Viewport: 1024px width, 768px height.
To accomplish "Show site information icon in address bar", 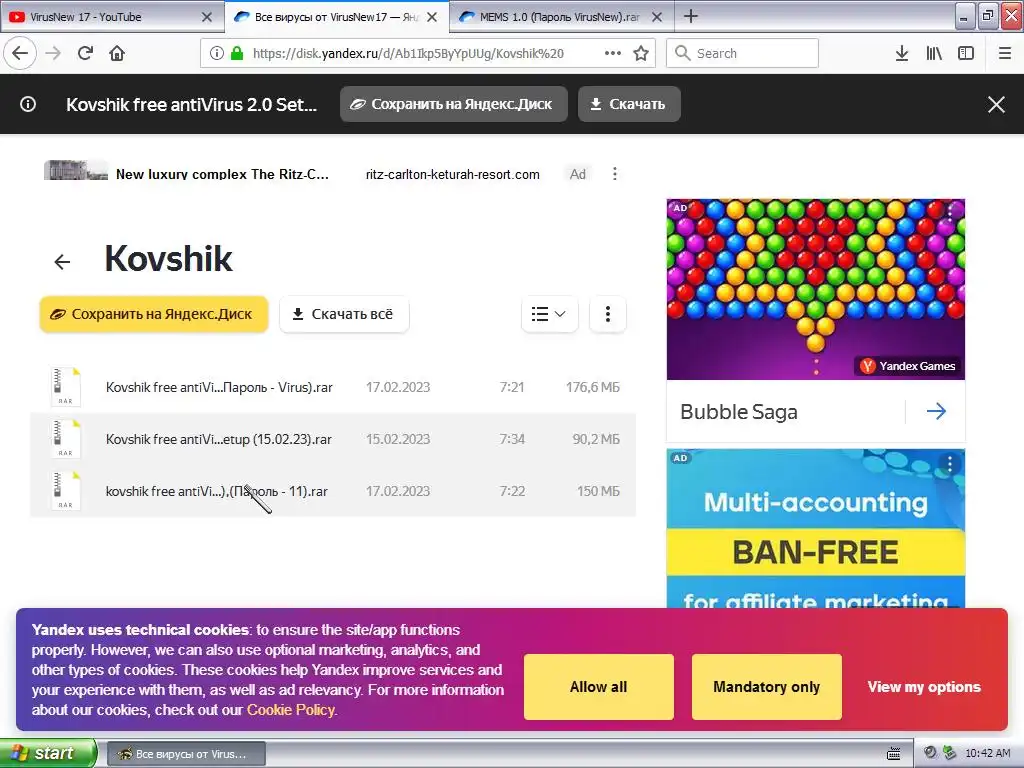I will coord(216,53).
